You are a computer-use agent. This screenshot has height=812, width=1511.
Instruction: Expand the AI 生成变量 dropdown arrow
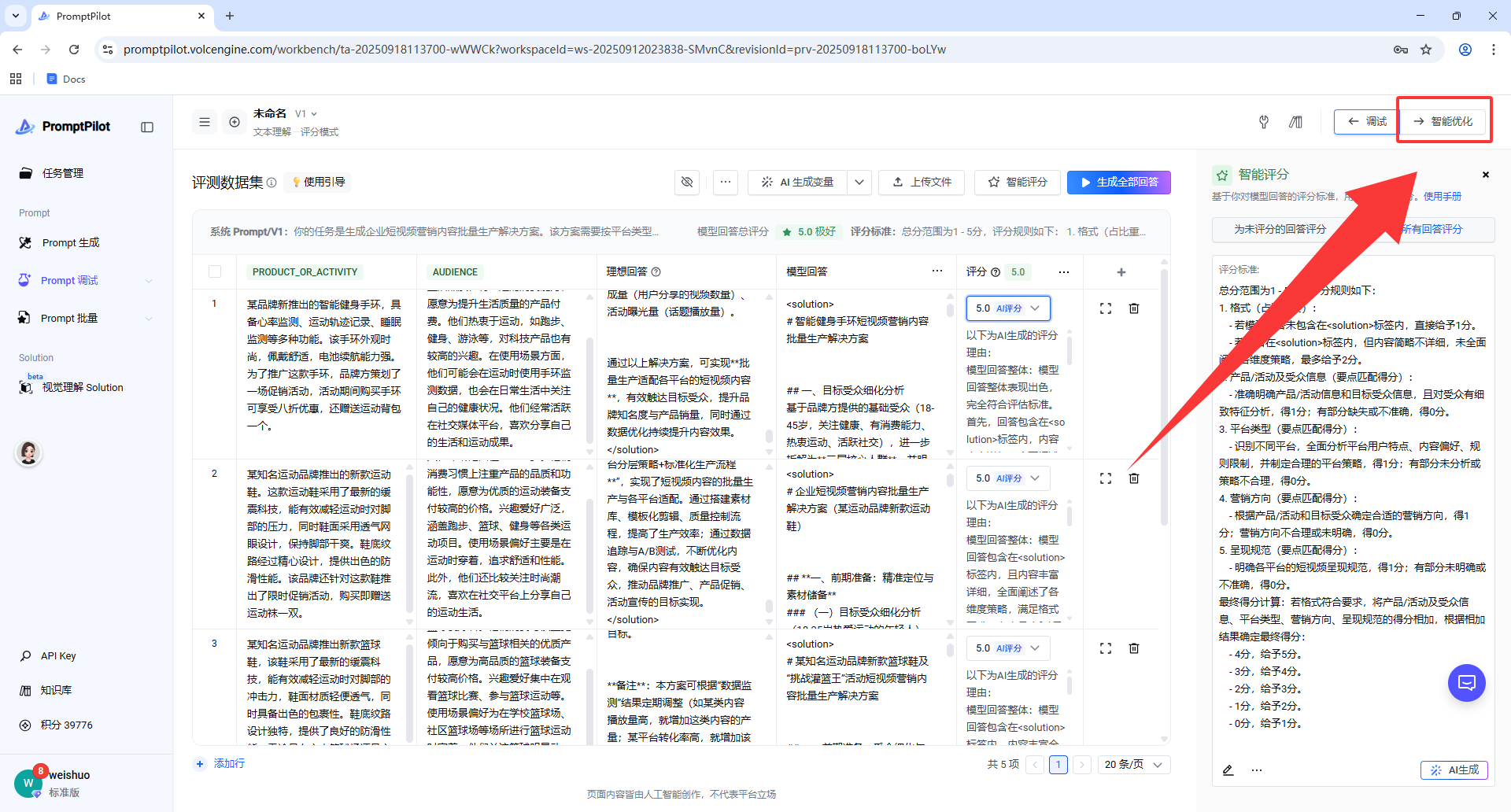click(x=859, y=183)
